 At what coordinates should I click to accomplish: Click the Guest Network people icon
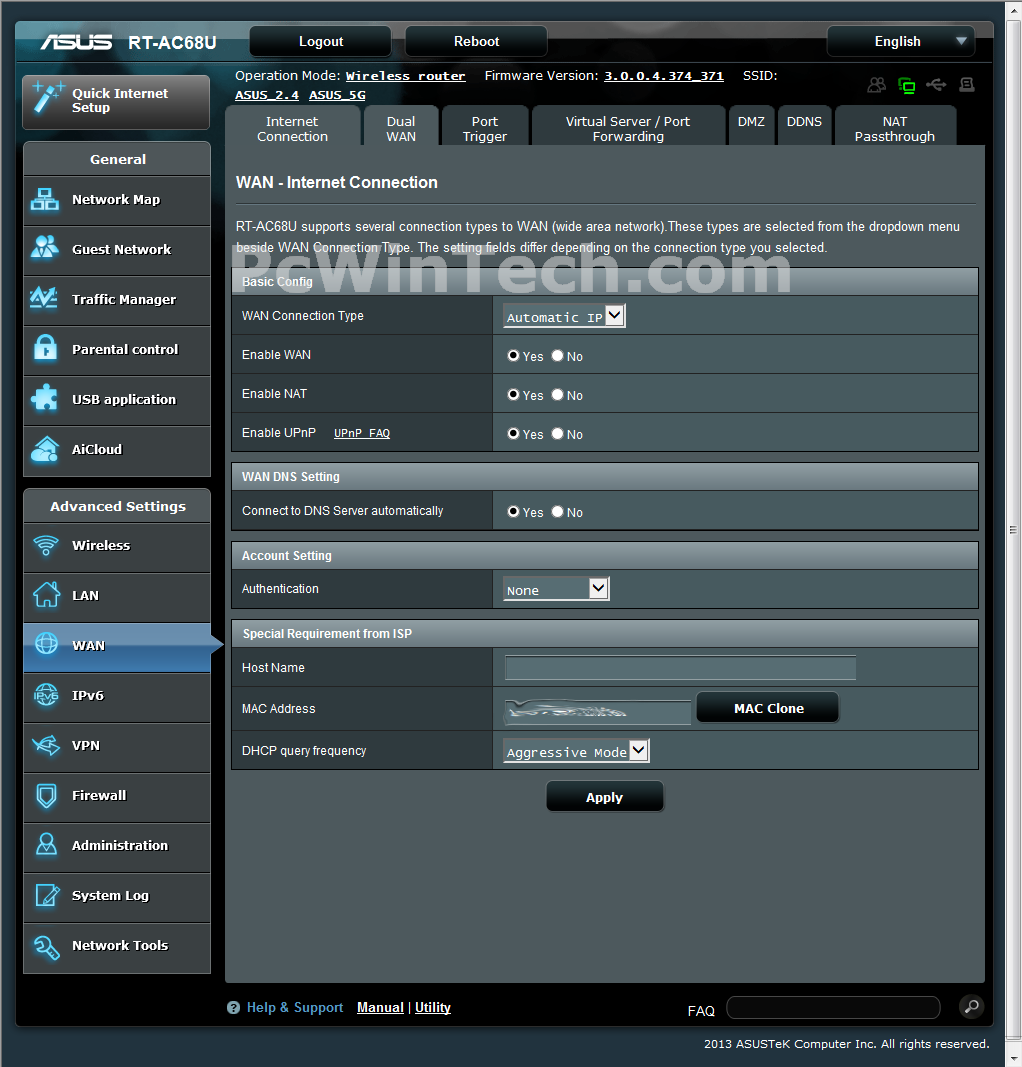pyautogui.click(x=45, y=248)
